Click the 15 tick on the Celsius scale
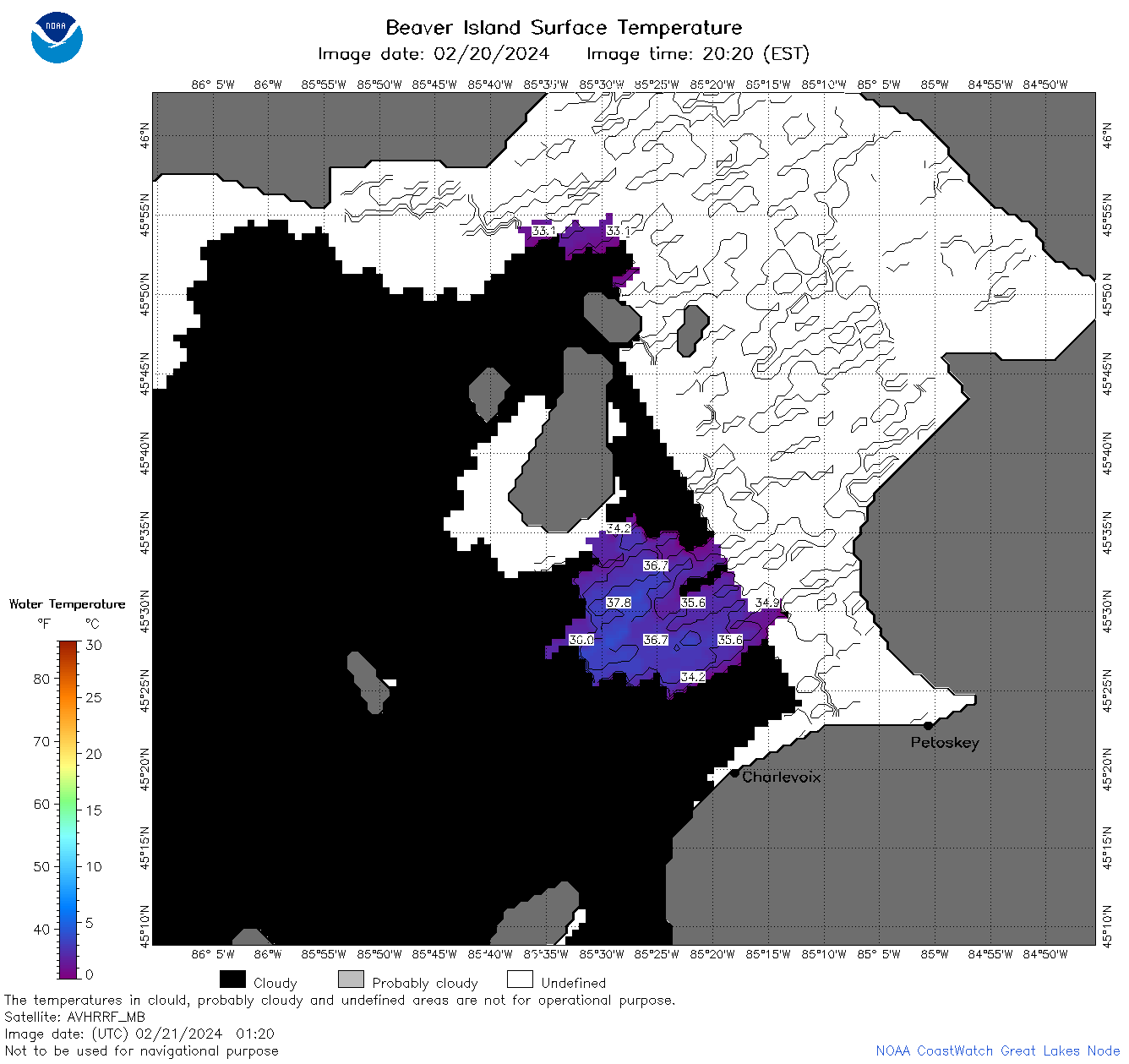 [94, 810]
